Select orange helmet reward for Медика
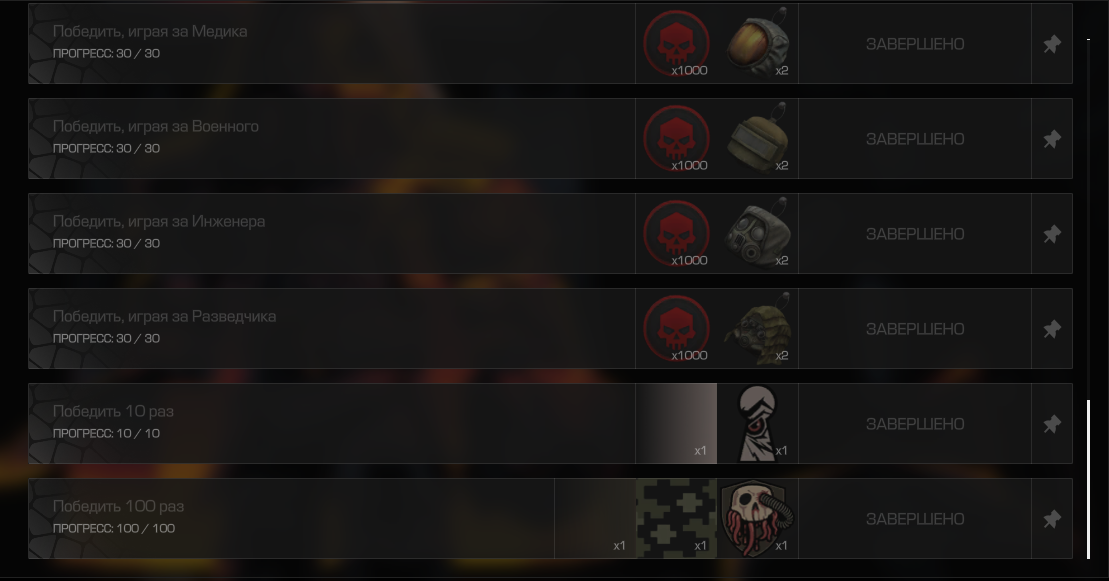 tap(757, 44)
